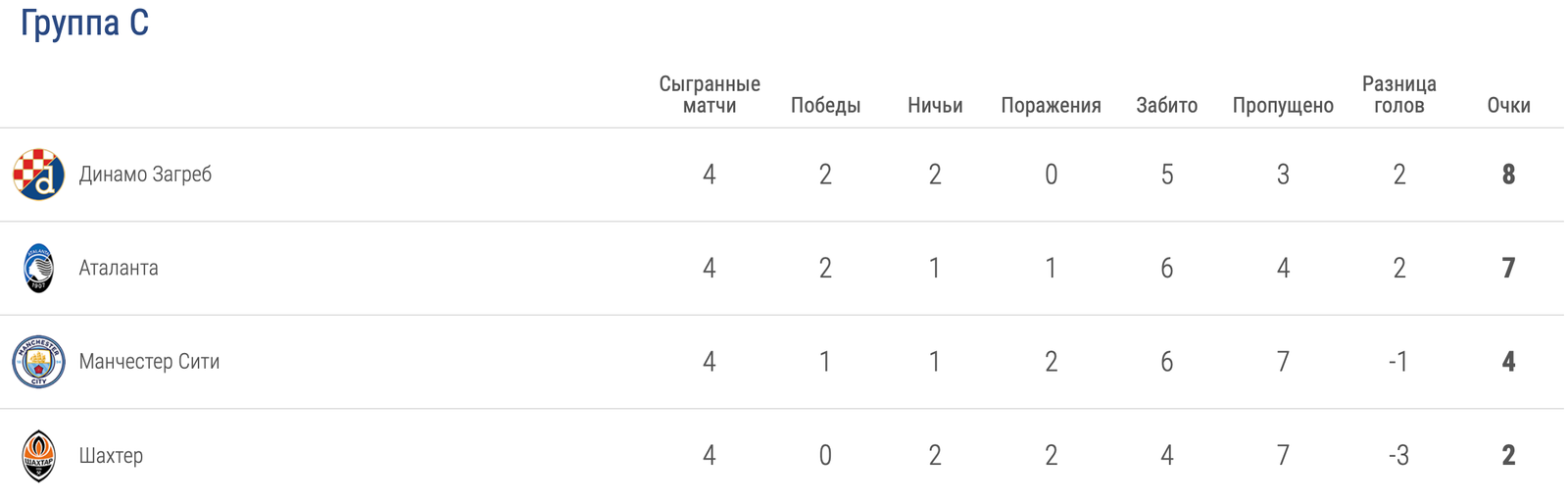Click the Победы column header

coord(825,106)
